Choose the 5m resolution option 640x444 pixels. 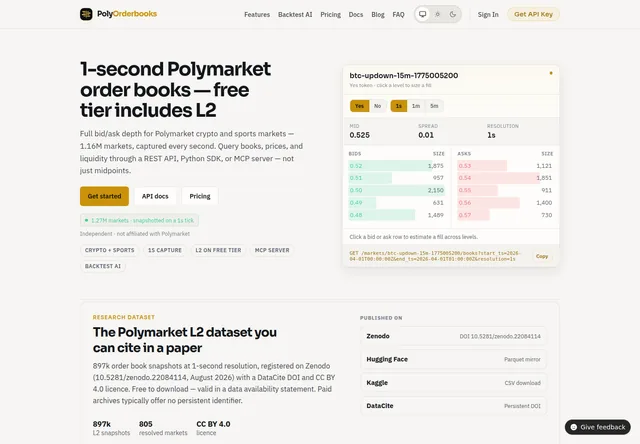point(434,106)
